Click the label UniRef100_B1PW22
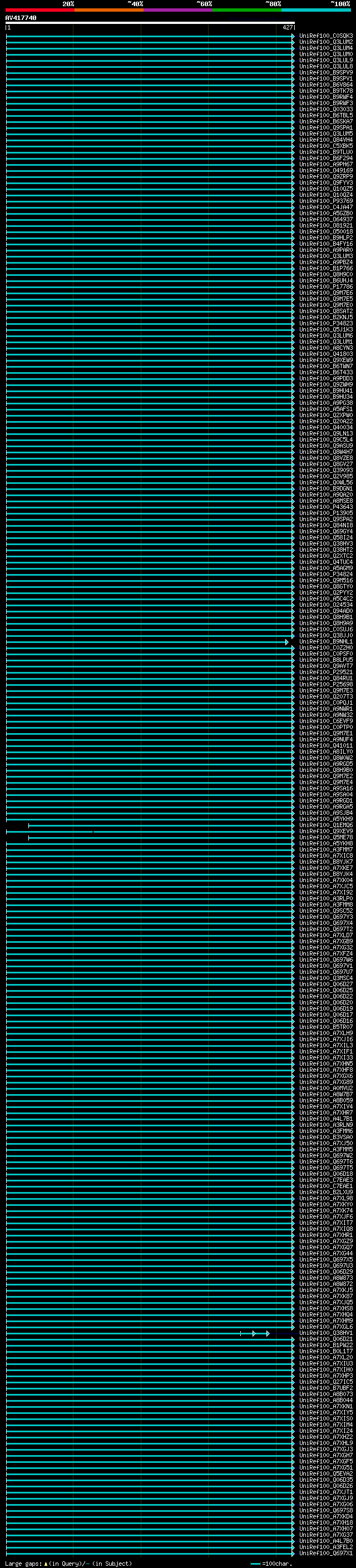 326,1345
